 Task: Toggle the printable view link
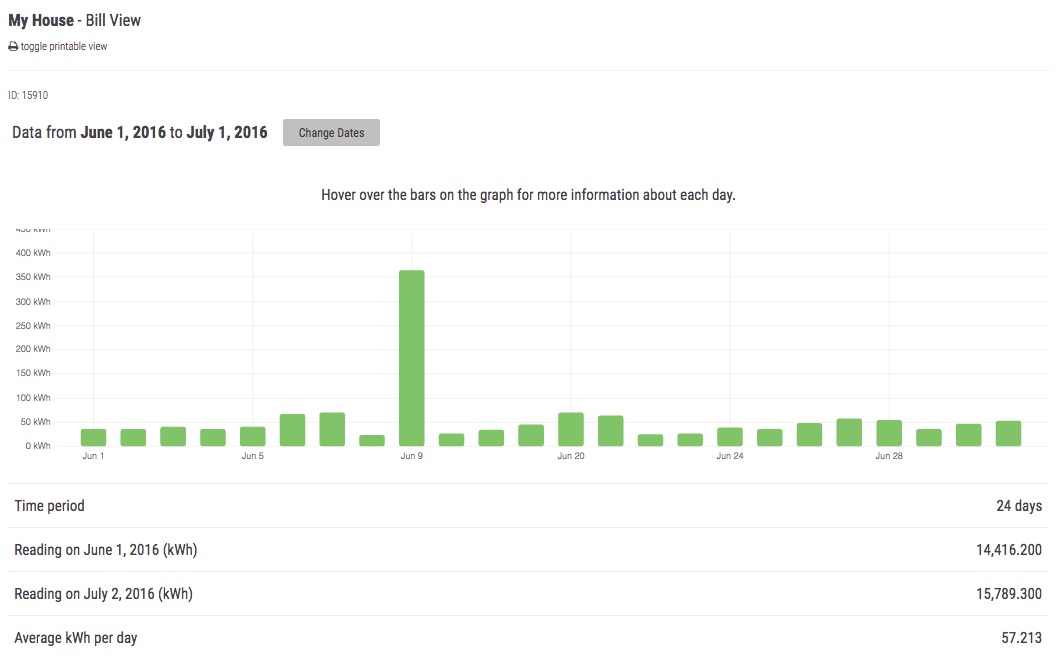64,47
